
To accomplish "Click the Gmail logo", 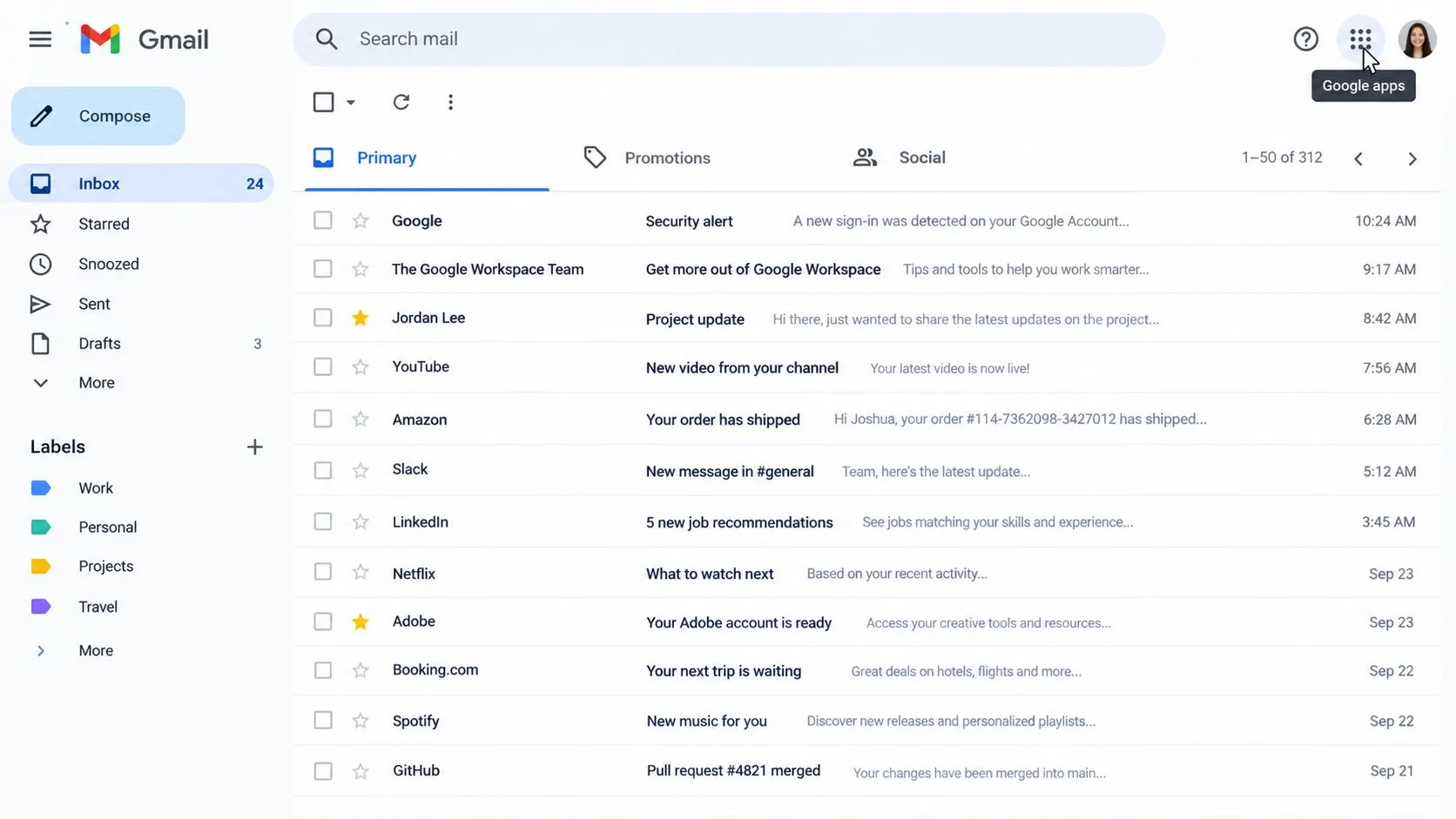I will [x=144, y=39].
